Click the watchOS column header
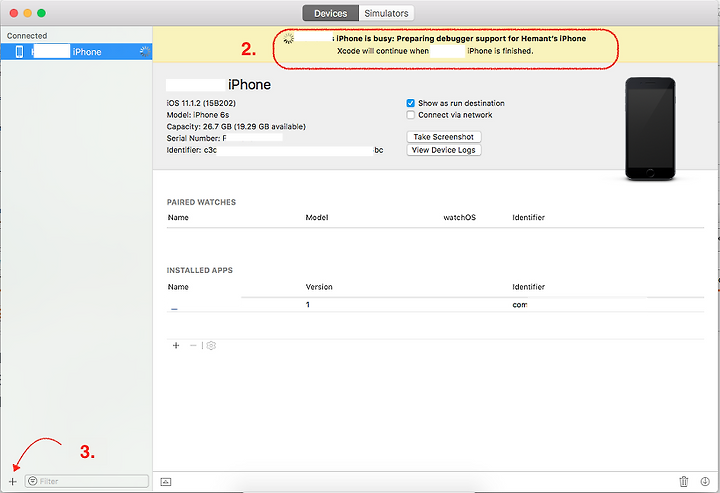The width and height of the screenshot is (720, 493). (x=460, y=218)
